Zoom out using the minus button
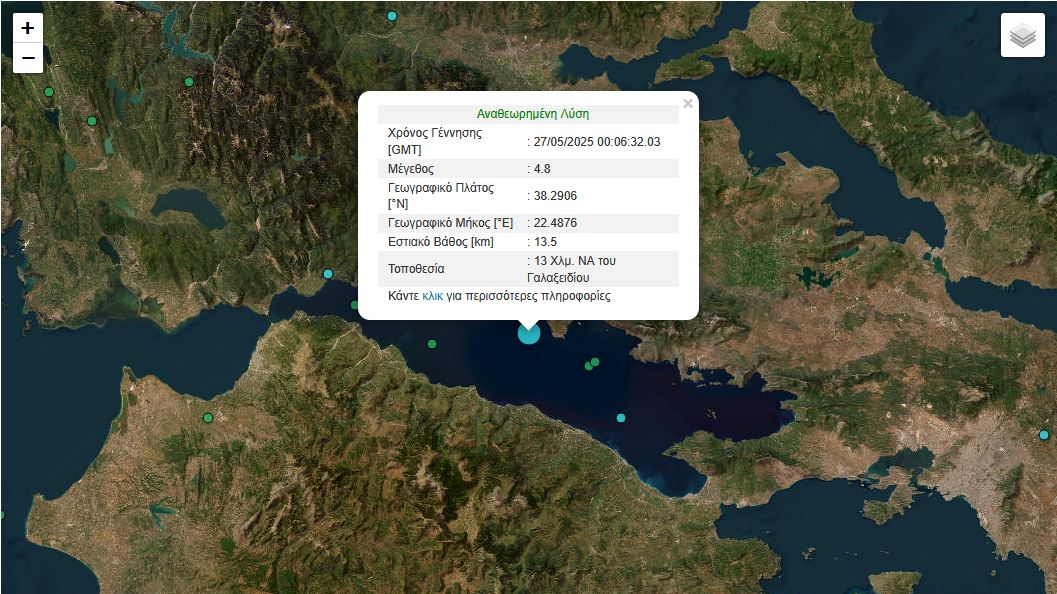Screen dimensions: 1057x594 click(28, 58)
